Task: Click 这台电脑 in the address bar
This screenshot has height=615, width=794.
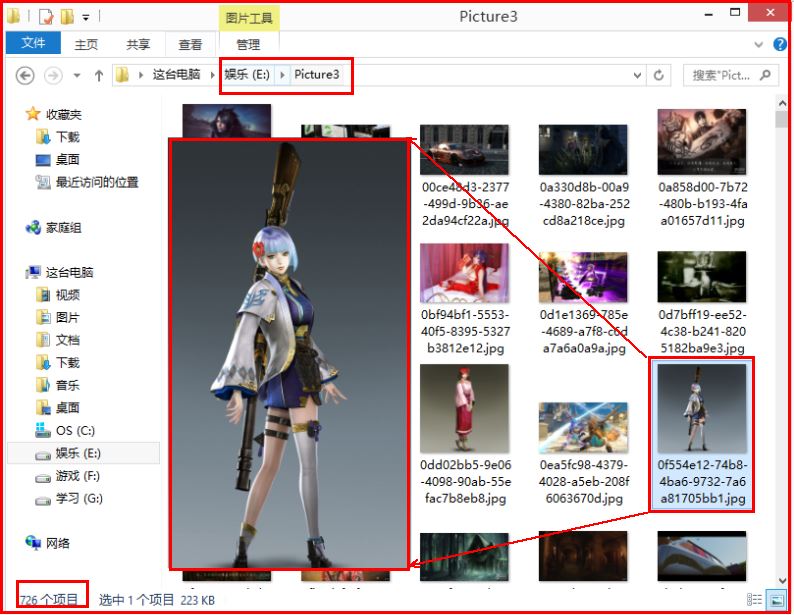Action: click(x=176, y=75)
